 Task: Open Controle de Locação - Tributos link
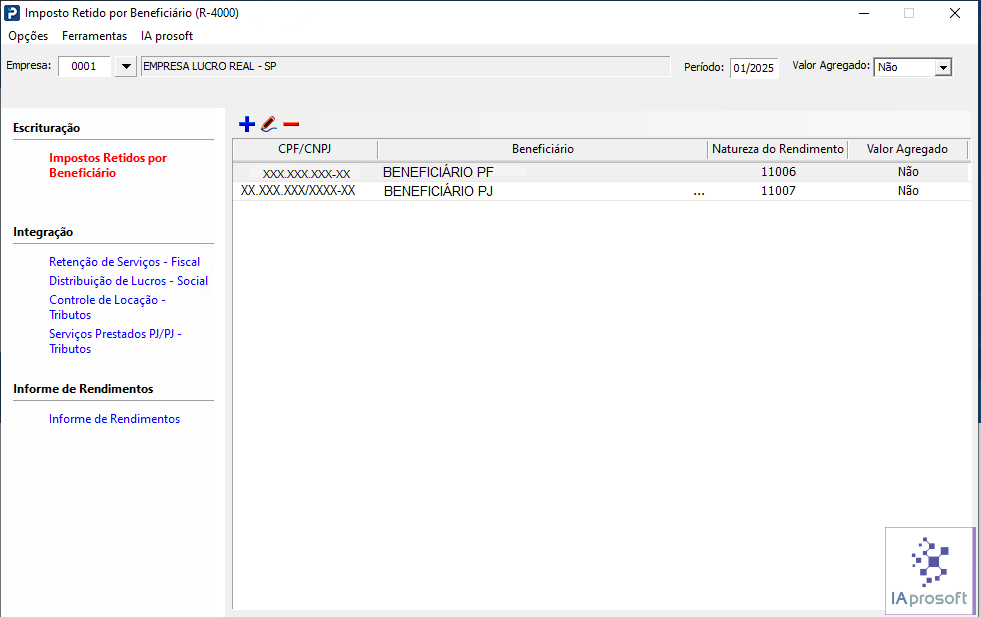tap(107, 307)
